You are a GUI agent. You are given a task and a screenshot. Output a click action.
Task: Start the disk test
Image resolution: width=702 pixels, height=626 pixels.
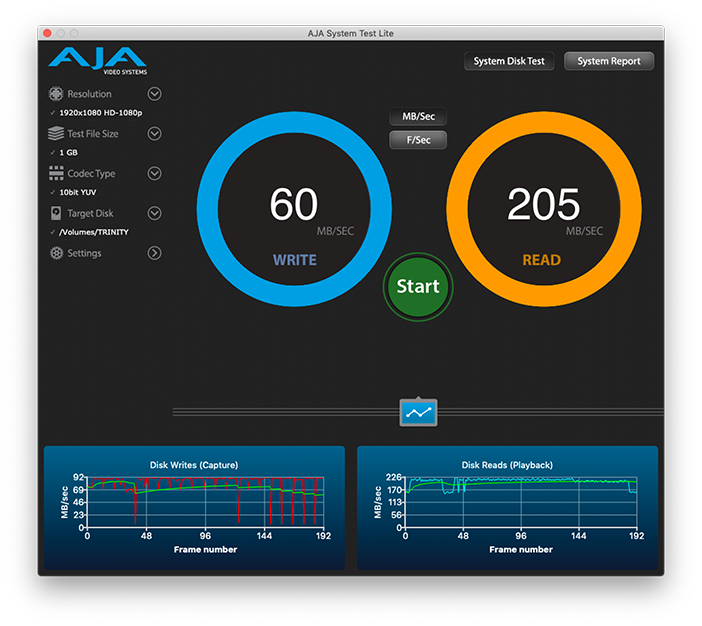click(418, 287)
